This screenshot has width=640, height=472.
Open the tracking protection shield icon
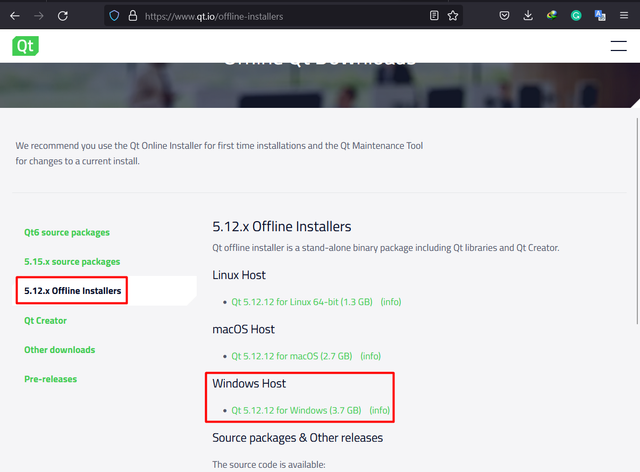pos(114,16)
